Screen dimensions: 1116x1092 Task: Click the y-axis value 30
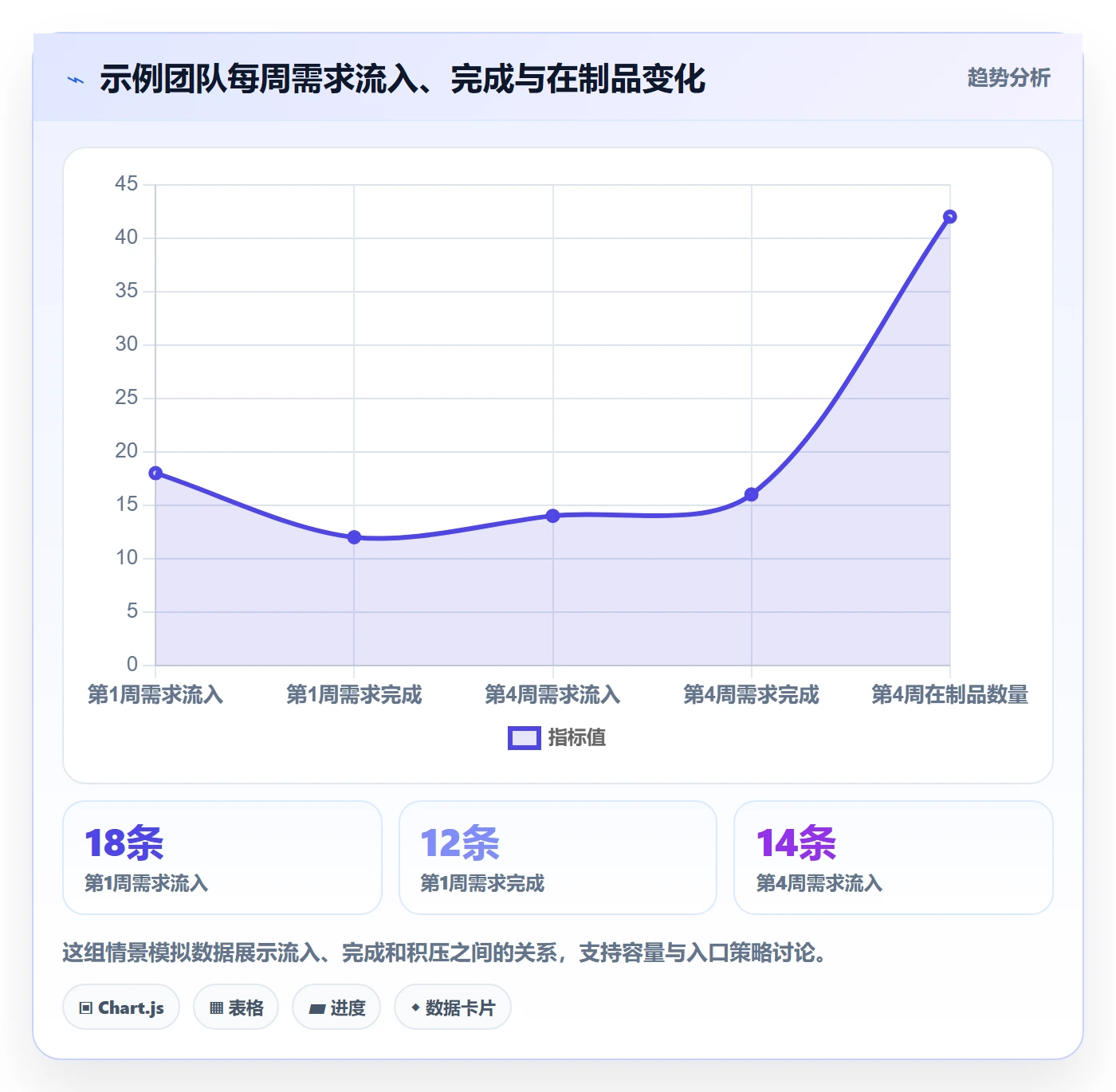click(x=126, y=344)
